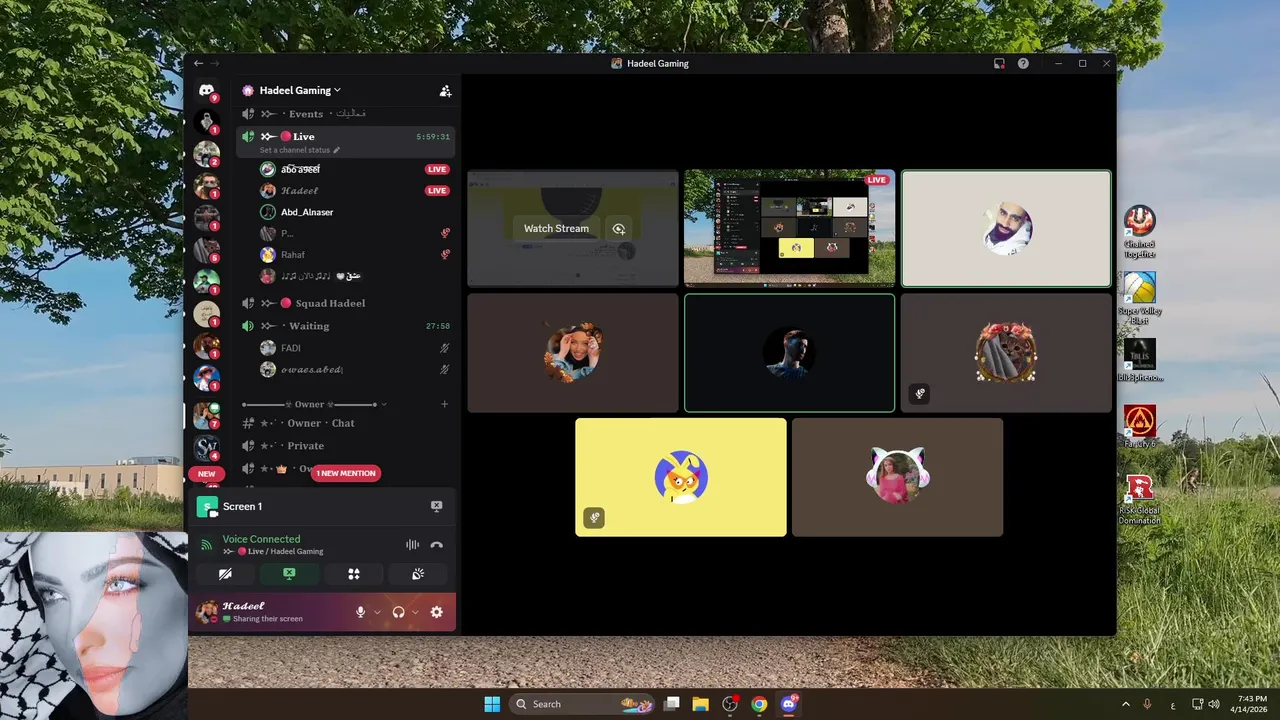Screen dimensions: 1280x720
Task: Open Google Chrome from the taskbar
Action: coord(759,704)
